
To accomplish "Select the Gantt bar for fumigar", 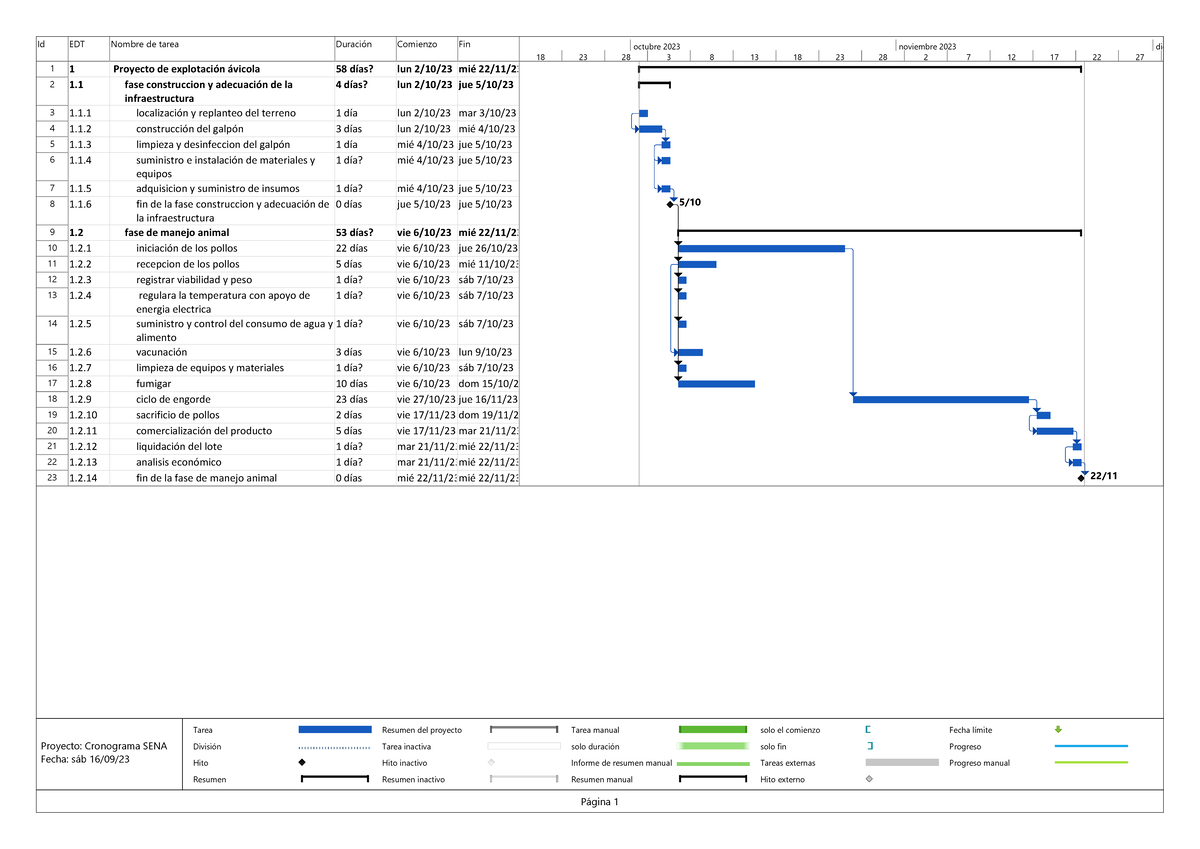I will pos(716,384).
